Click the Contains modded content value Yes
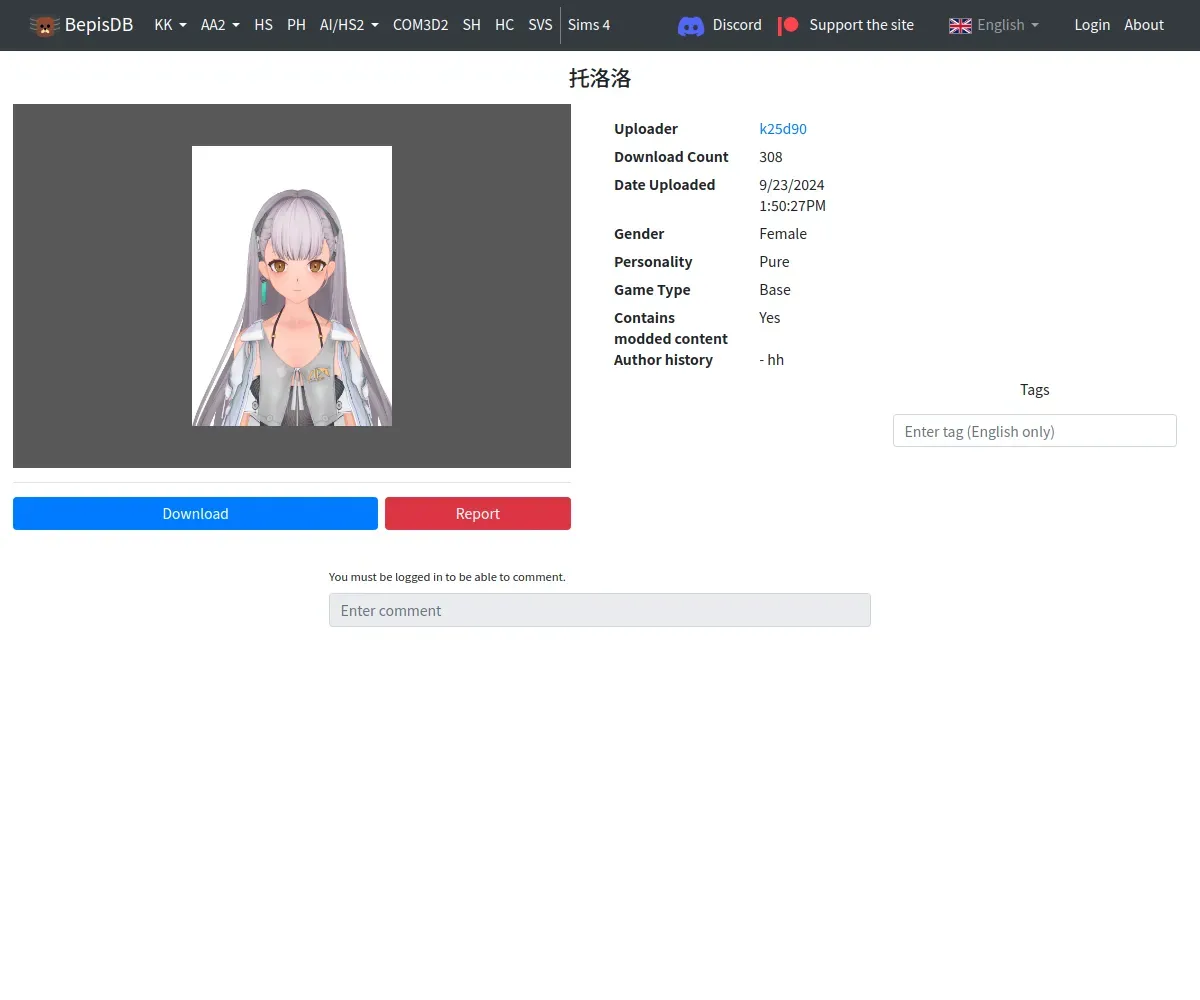 [770, 318]
